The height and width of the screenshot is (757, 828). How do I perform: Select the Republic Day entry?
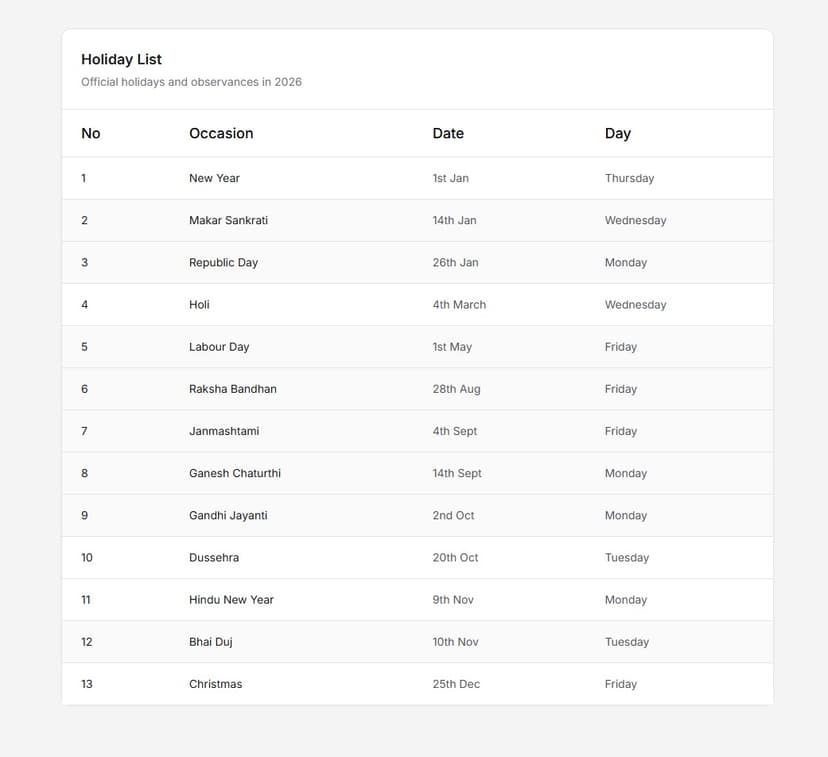[223, 262]
